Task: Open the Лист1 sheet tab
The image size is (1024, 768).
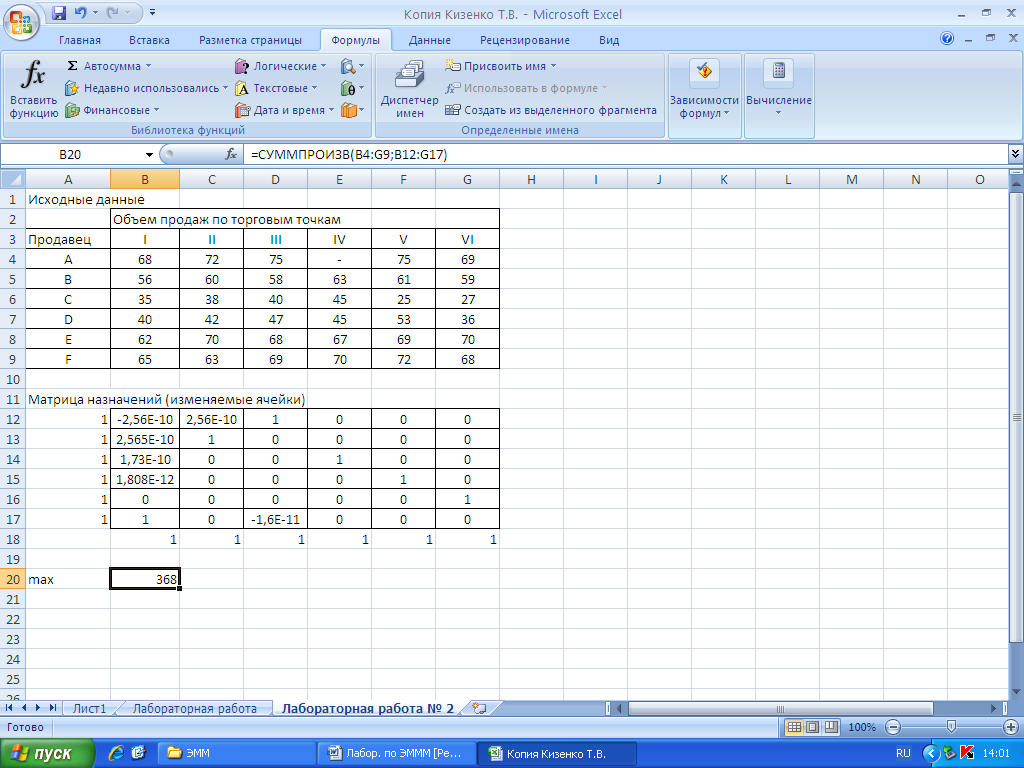Action: point(89,708)
